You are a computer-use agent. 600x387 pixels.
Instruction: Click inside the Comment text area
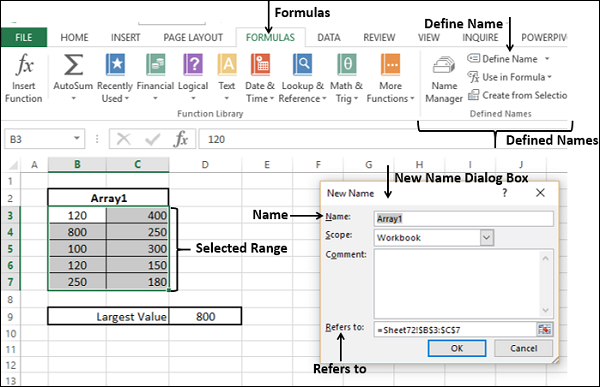pyautogui.click(x=457, y=284)
